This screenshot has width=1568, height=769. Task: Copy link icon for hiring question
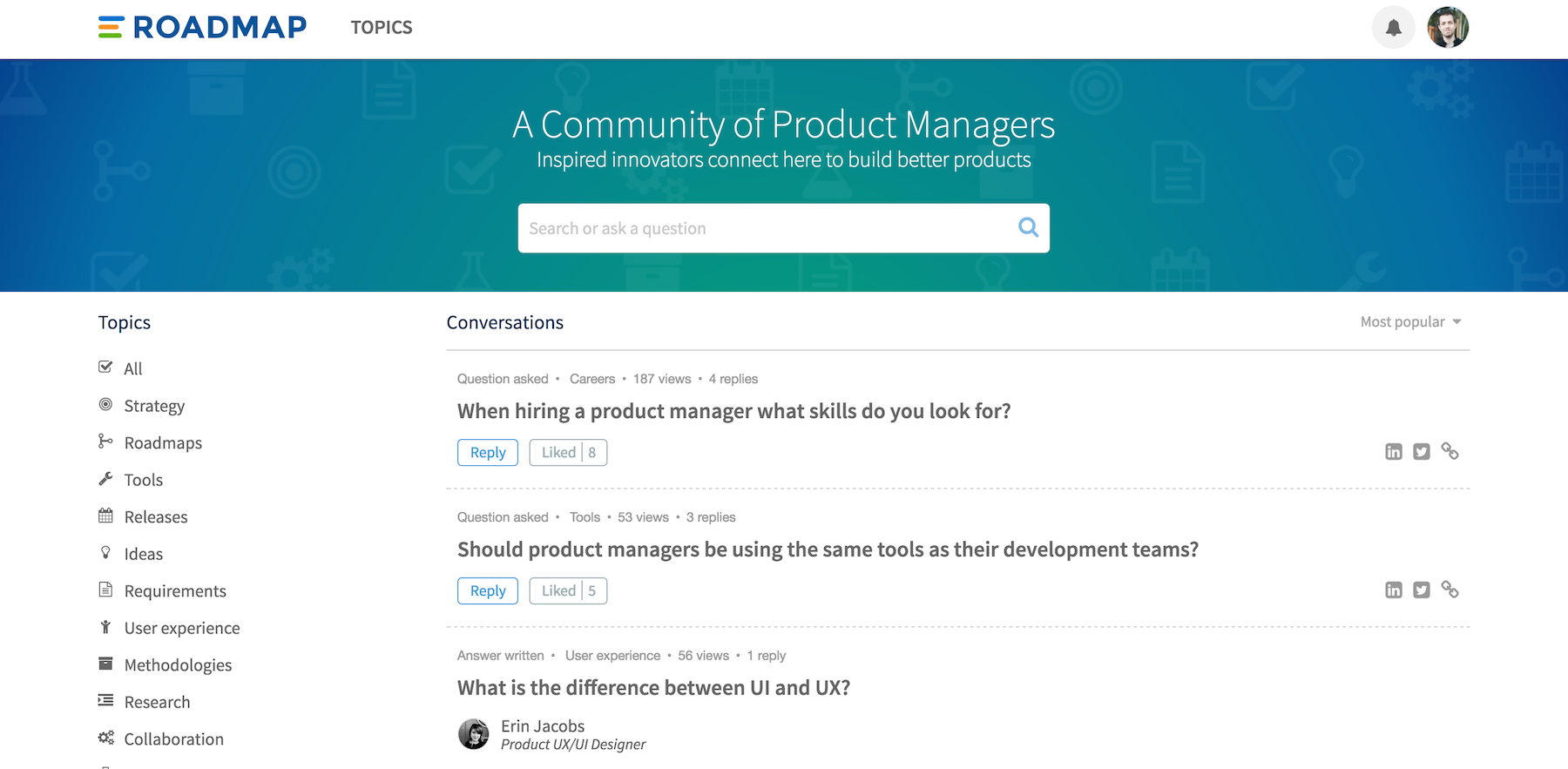1450,451
